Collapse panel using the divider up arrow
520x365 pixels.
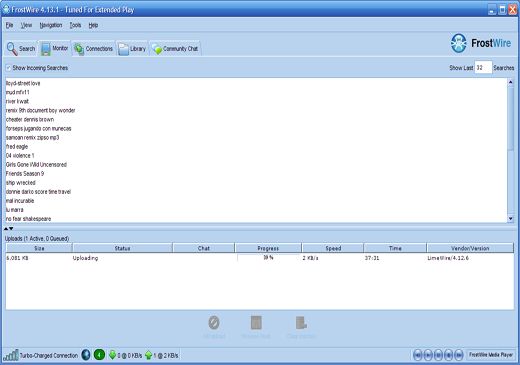point(6,229)
